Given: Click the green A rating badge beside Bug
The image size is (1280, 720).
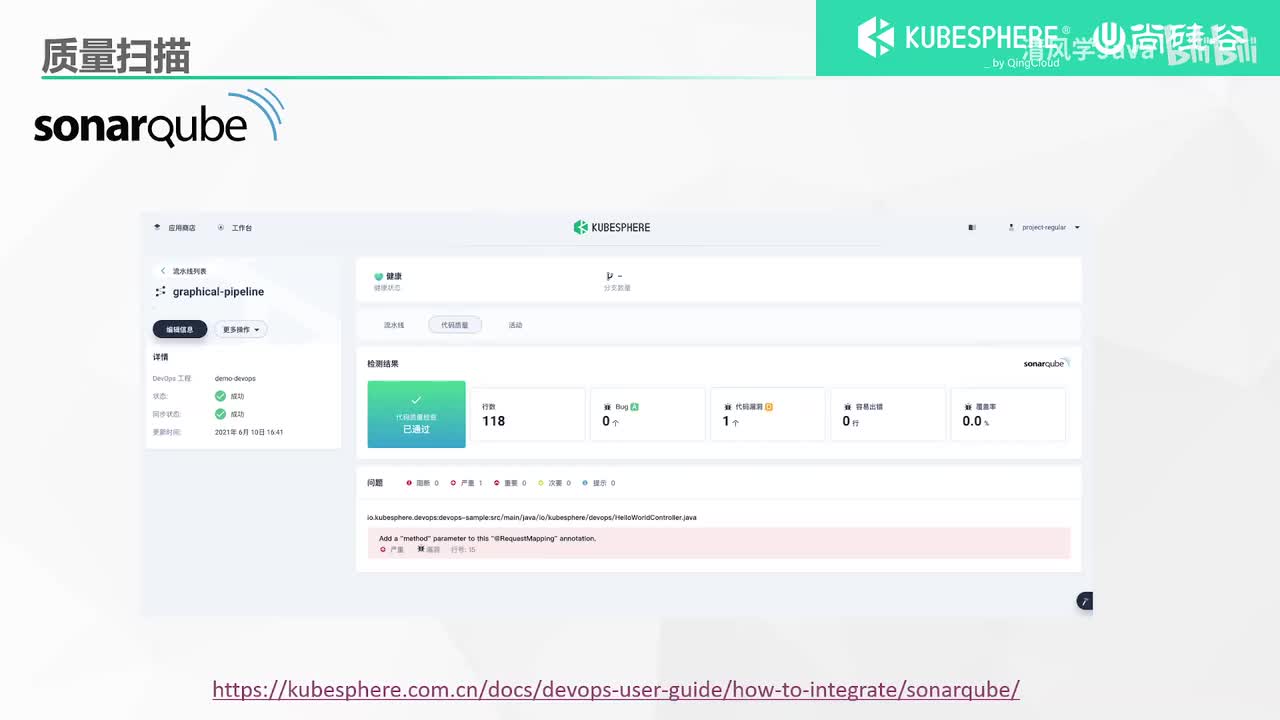Looking at the screenshot, I should [x=634, y=407].
